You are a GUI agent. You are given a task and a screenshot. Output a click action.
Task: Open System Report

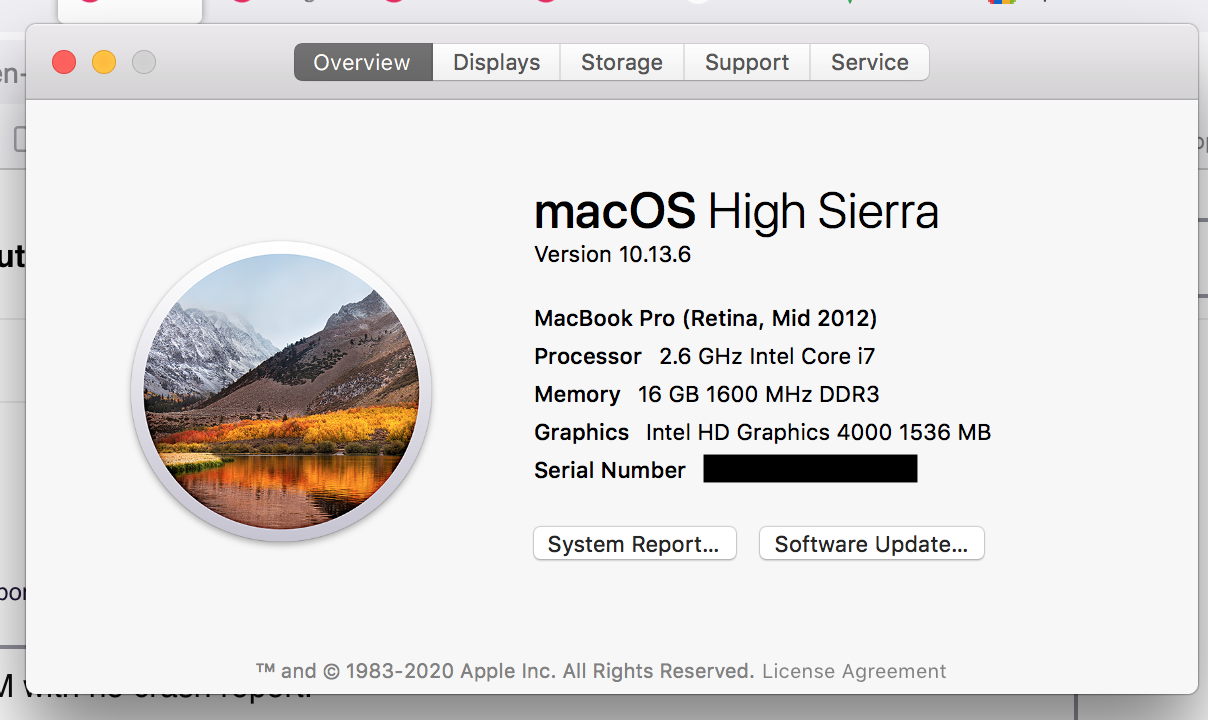634,544
